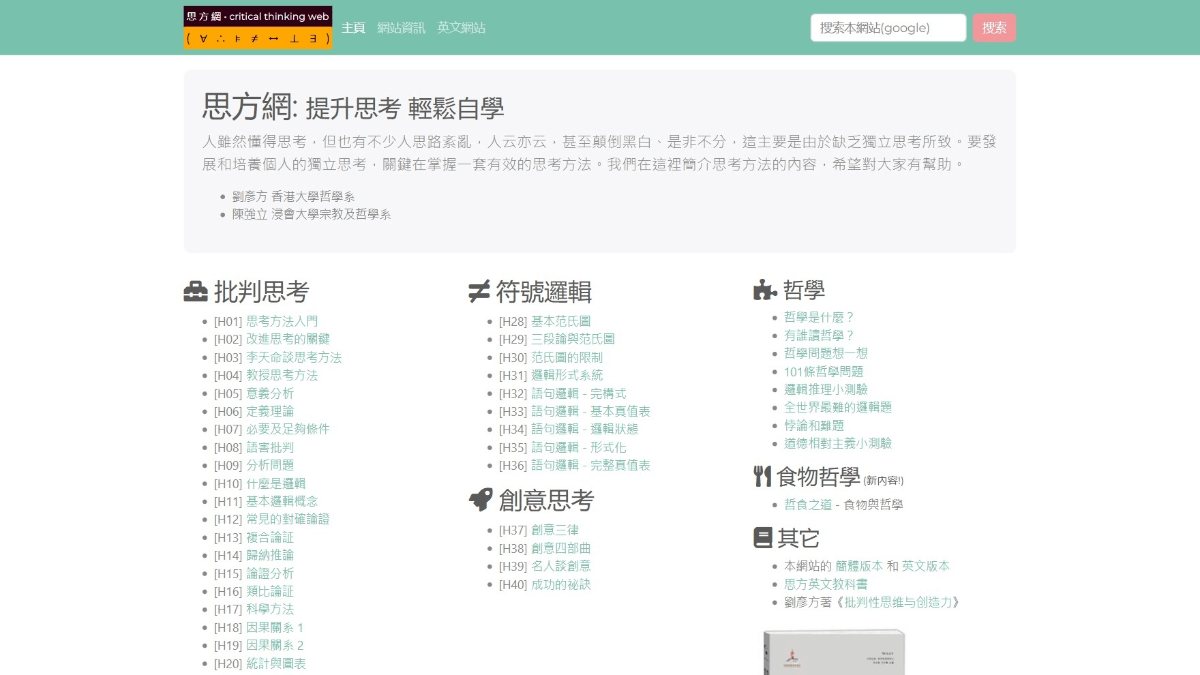The width and height of the screenshot is (1200, 675).
Task: Click the not-equal icon beside 符號邏輯
Action: click(x=479, y=292)
